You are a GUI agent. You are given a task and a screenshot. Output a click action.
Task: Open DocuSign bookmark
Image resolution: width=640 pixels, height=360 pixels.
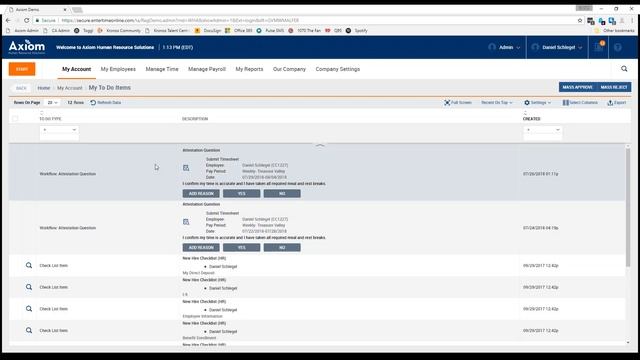208,31
